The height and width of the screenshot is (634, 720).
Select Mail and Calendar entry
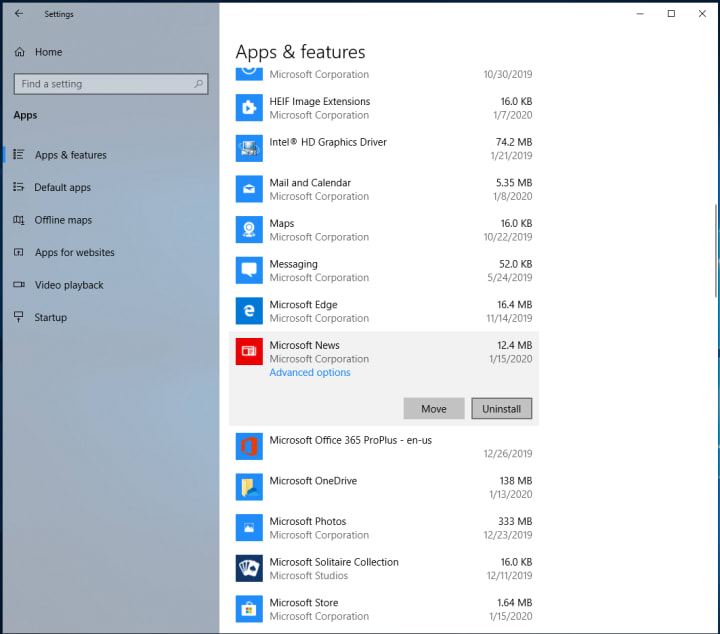[x=383, y=189]
